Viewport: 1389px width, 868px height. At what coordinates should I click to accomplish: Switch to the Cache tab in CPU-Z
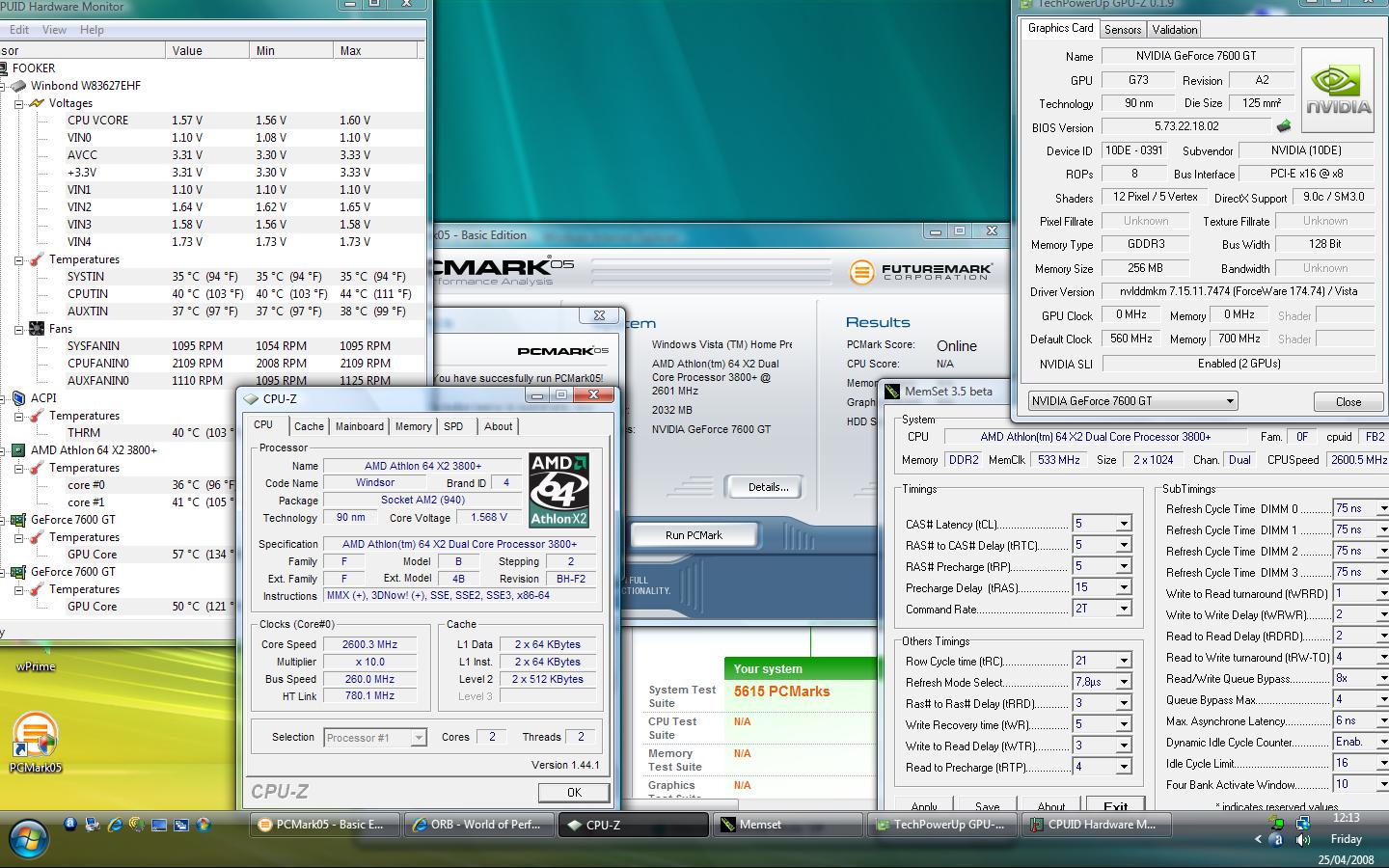[309, 426]
